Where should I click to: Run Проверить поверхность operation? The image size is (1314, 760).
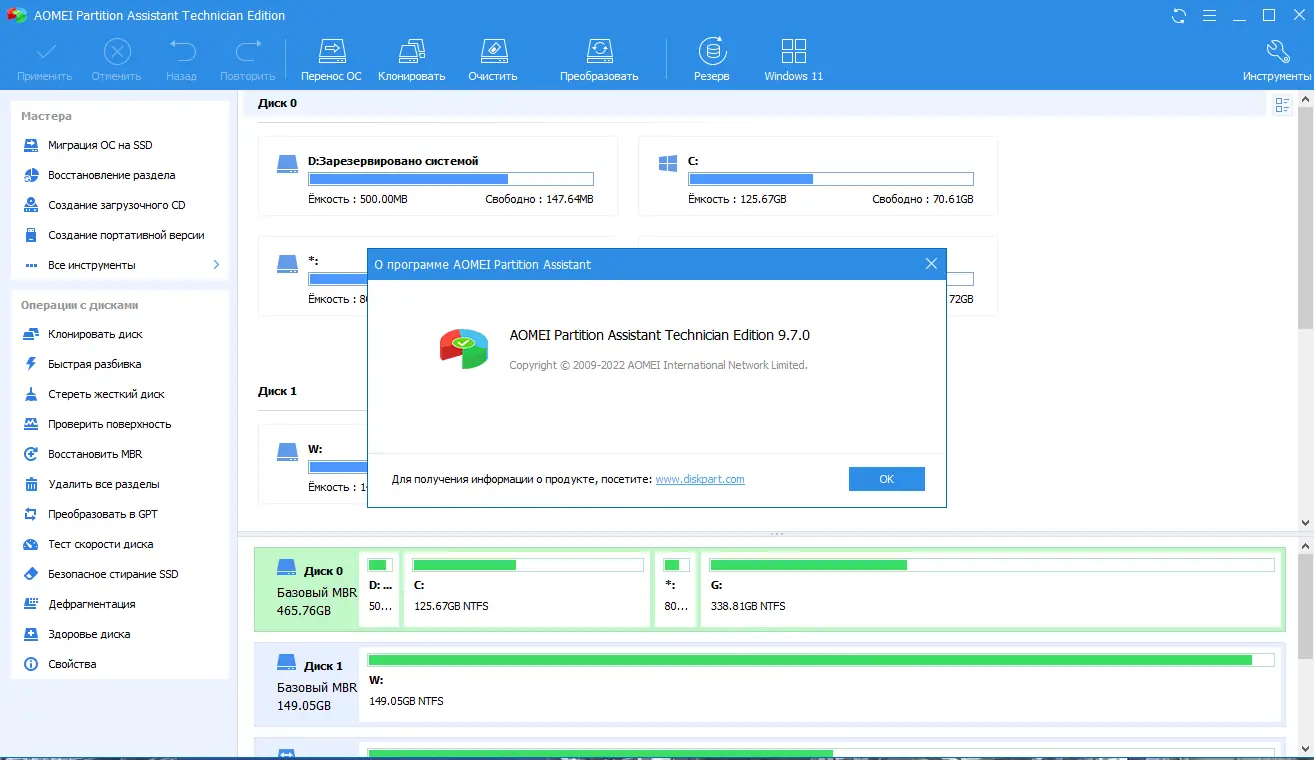[110, 424]
